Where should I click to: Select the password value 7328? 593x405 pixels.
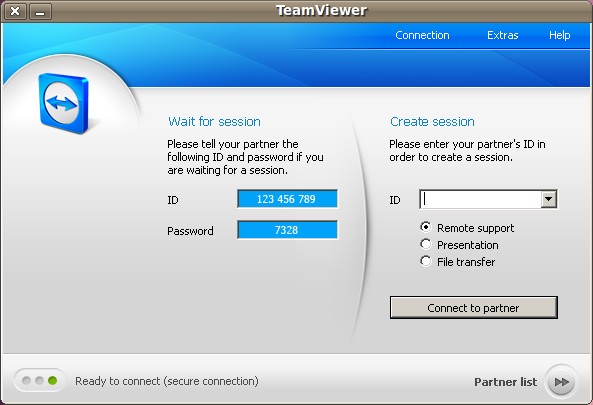coord(287,230)
